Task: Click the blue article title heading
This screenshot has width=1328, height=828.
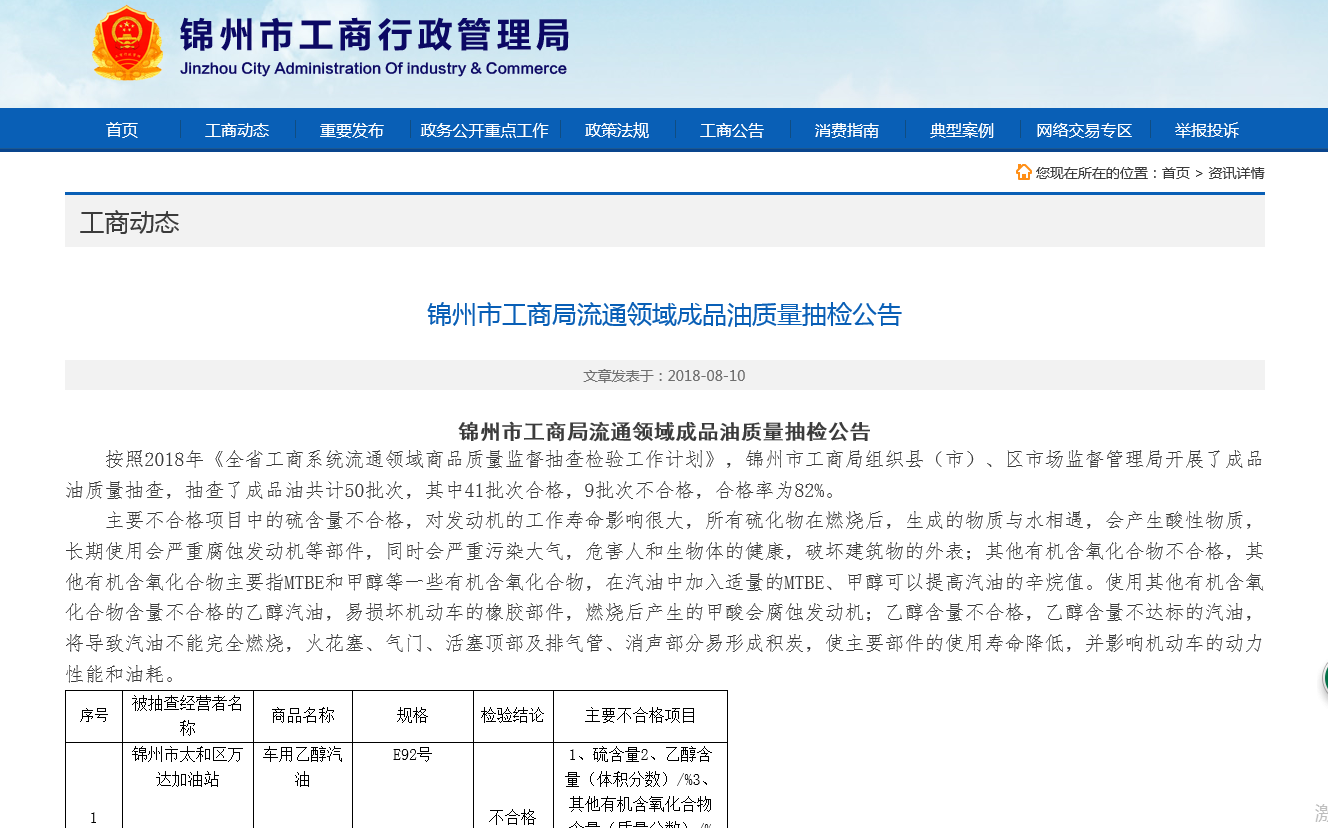Action: pos(665,315)
